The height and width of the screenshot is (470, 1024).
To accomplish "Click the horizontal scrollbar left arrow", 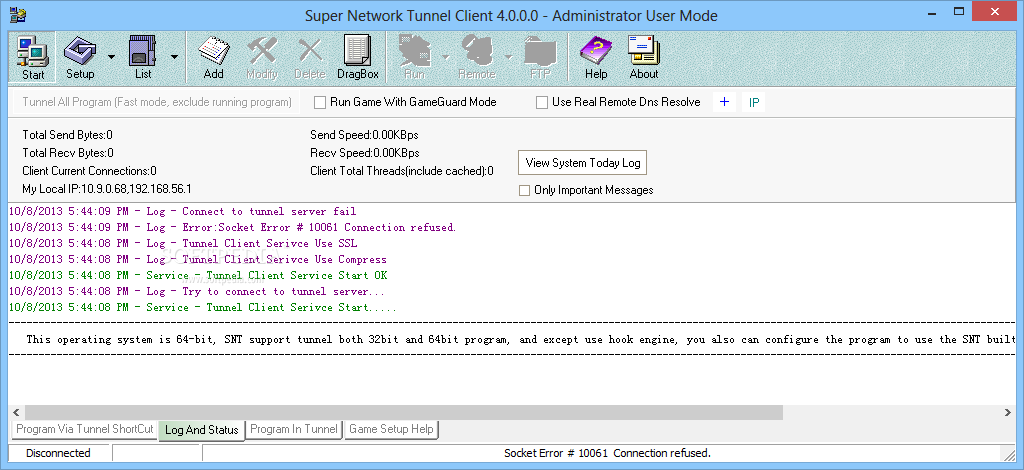I will pos(16,413).
